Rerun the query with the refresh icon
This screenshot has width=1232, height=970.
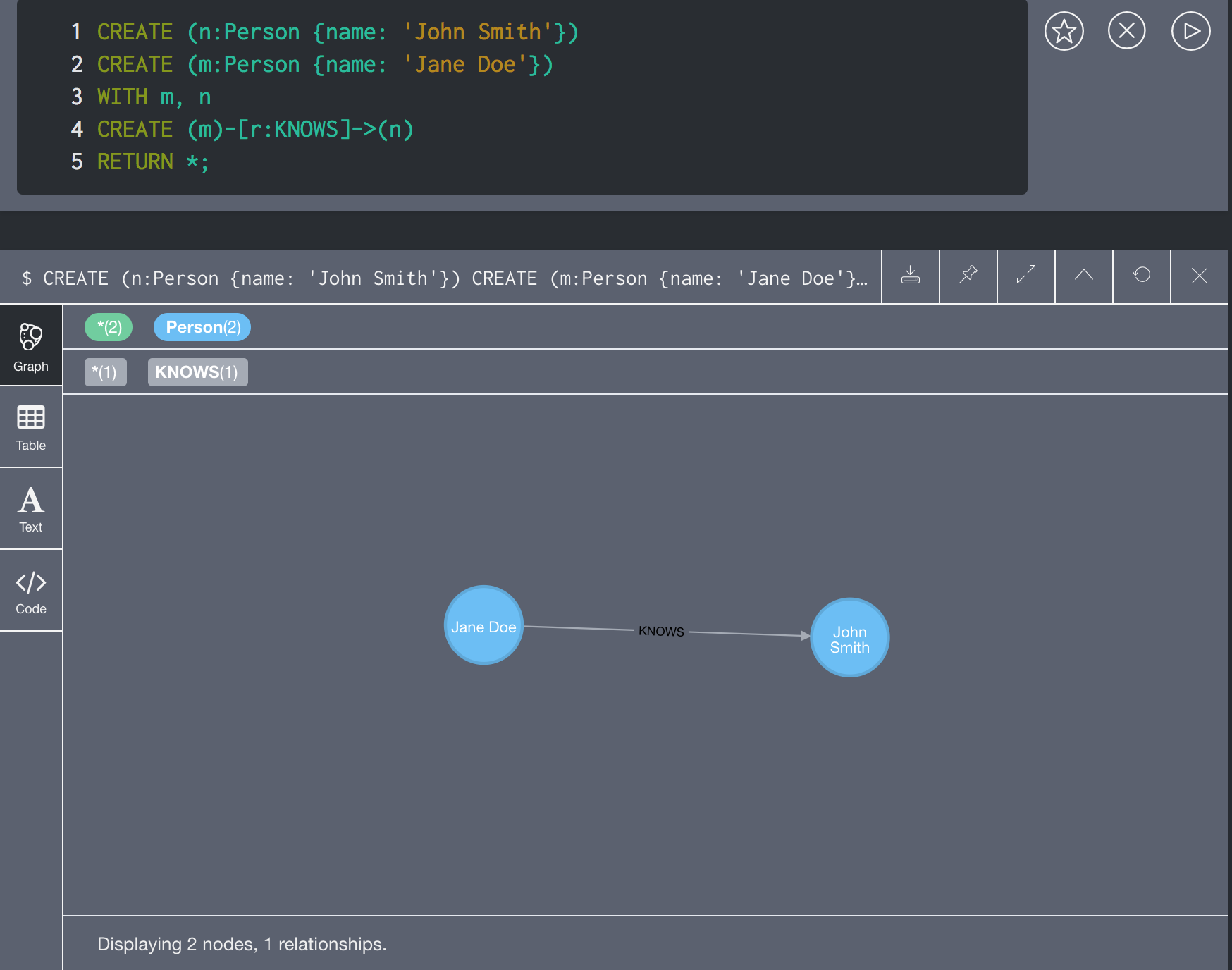(1142, 276)
